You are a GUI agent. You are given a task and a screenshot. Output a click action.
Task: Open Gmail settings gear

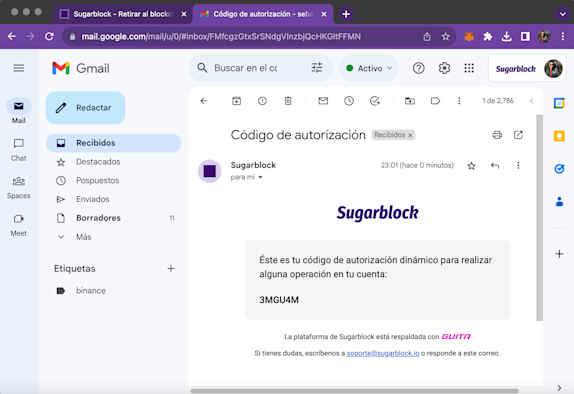444,68
